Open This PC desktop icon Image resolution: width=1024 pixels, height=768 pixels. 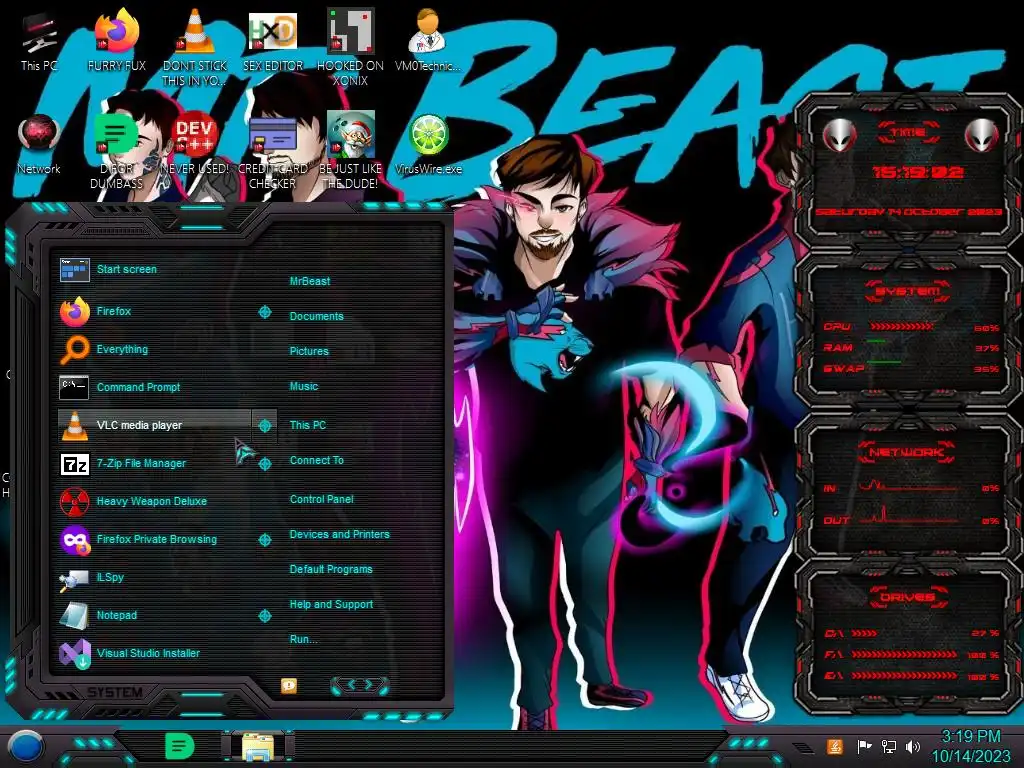[x=39, y=40]
